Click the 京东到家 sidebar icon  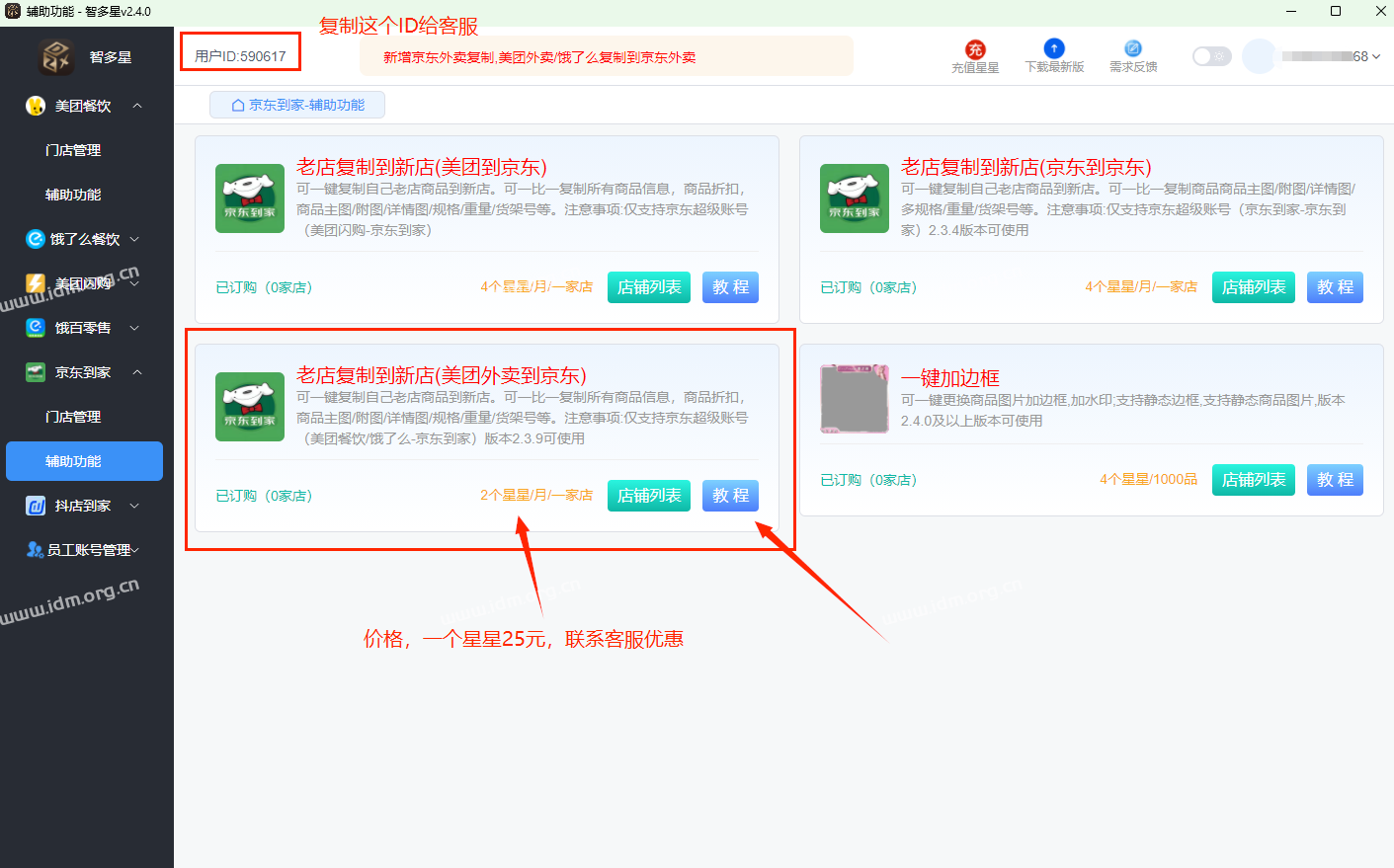click(x=36, y=372)
